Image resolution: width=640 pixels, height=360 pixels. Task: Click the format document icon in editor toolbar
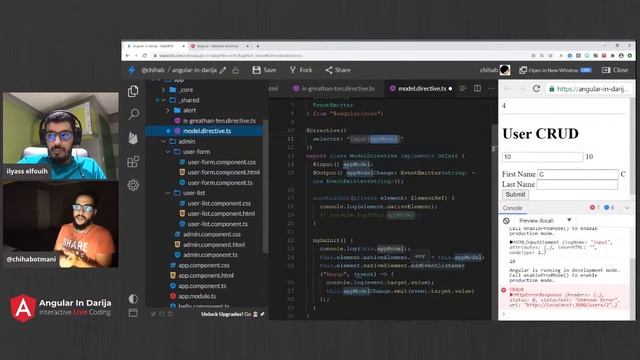pyautogui.click(x=462, y=89)
